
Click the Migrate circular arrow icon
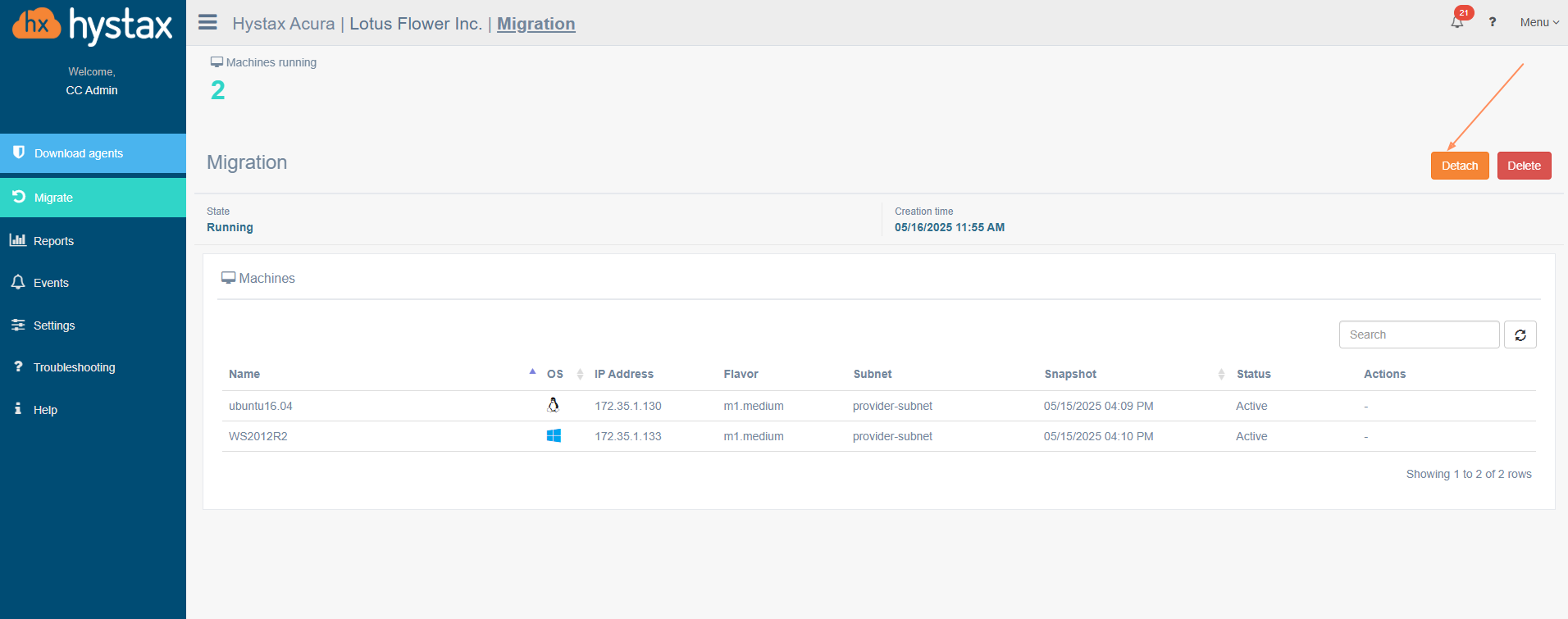[19, 197]
